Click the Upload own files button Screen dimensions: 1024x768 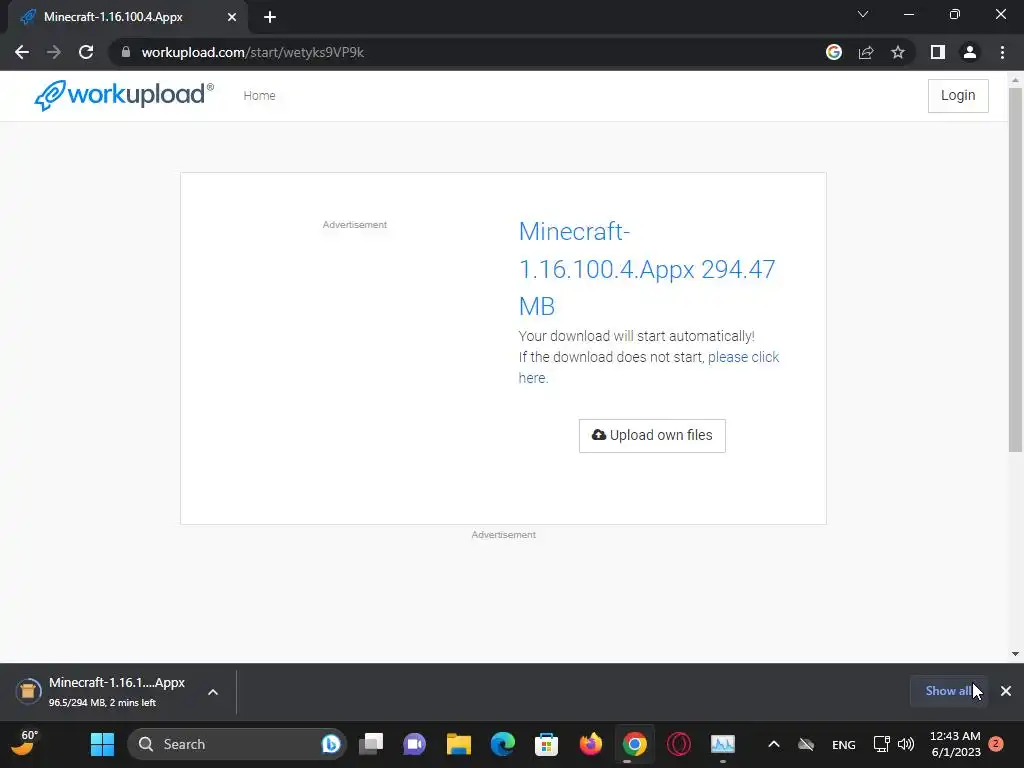(652, 436)
